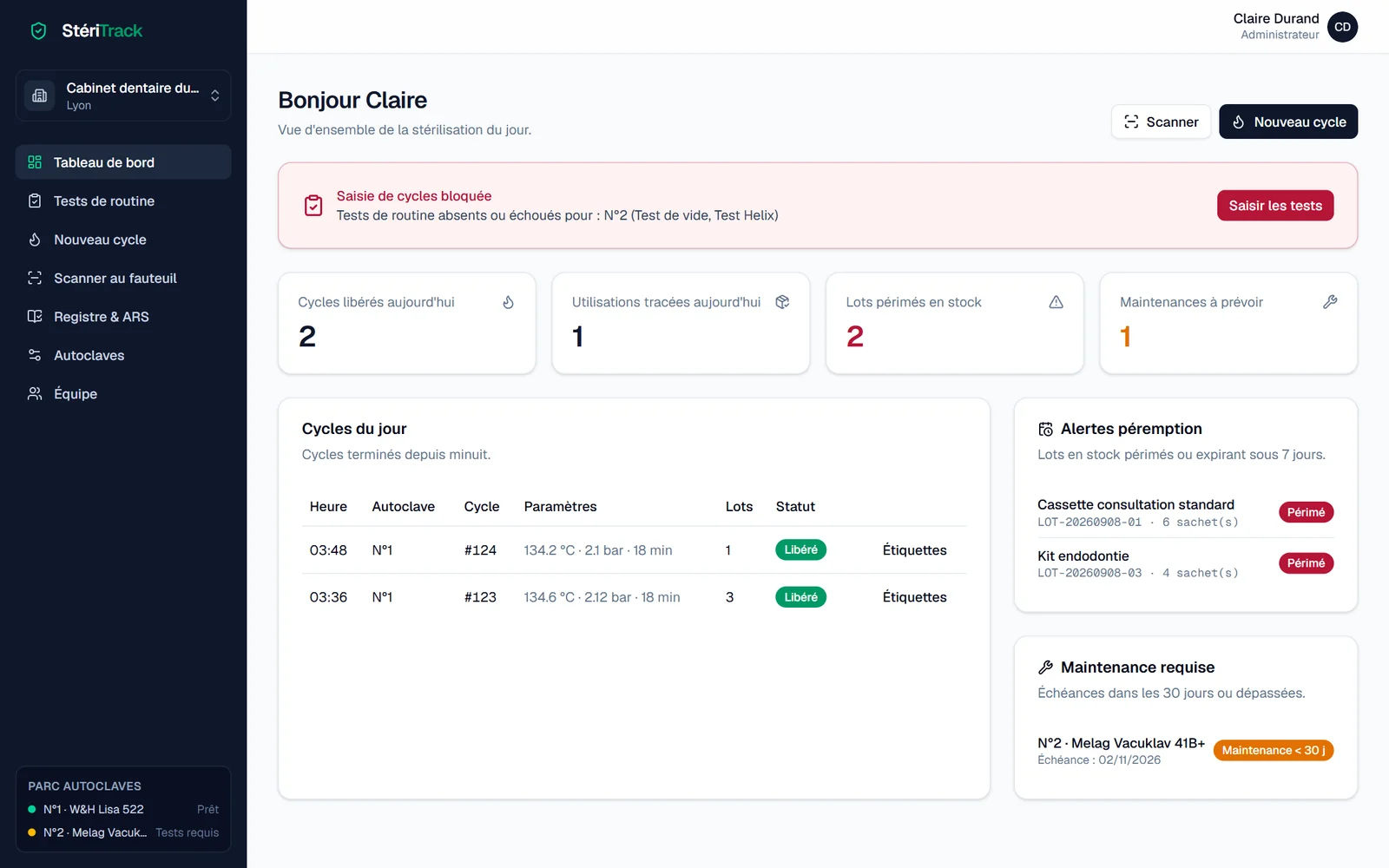The image size is (1389, 868).
Task: Click the StériTrack shield logo icon
Action: (38, 31)
